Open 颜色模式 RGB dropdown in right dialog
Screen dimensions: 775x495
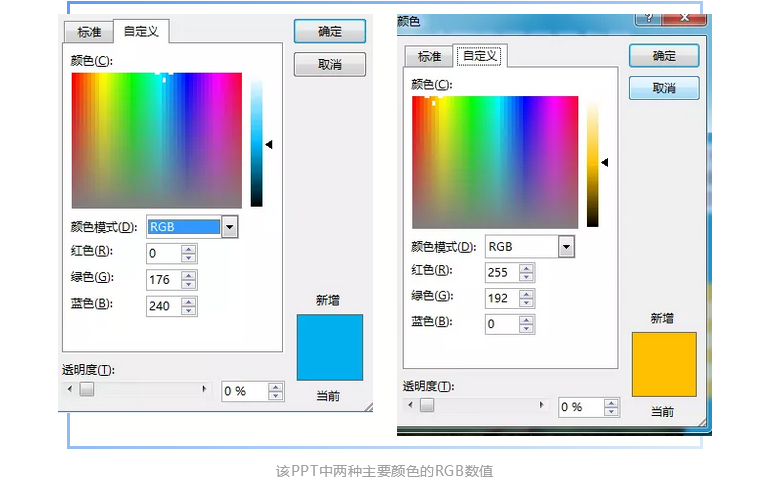[x=566, y=247]
